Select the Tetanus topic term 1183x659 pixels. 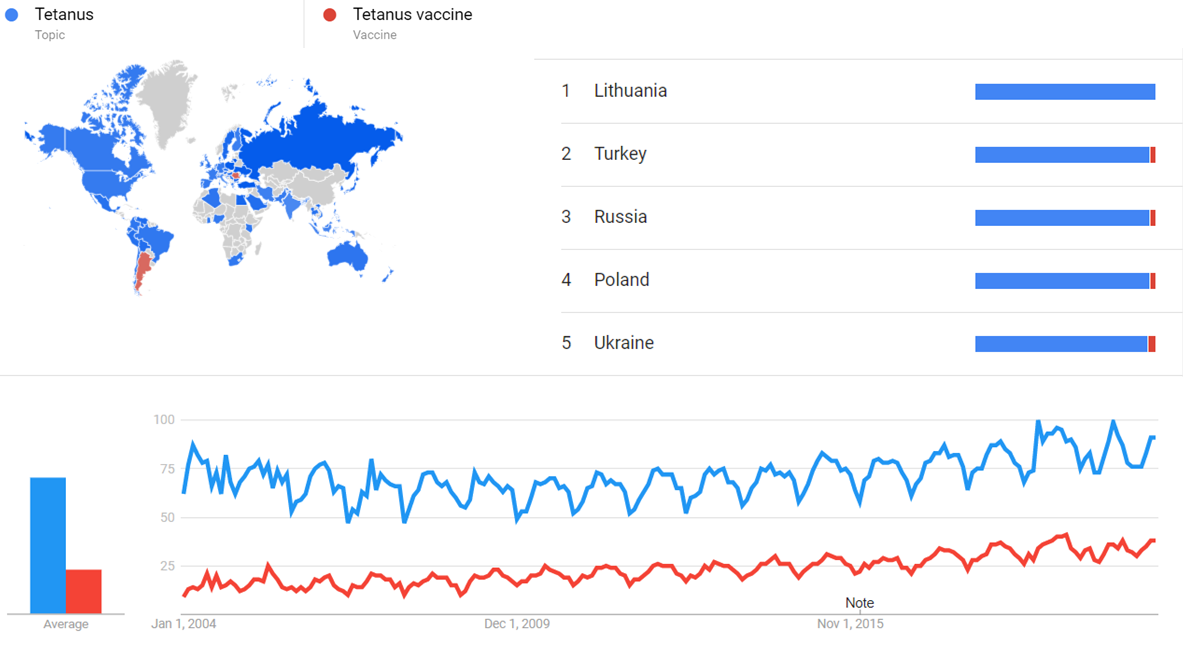pos(64,15)
